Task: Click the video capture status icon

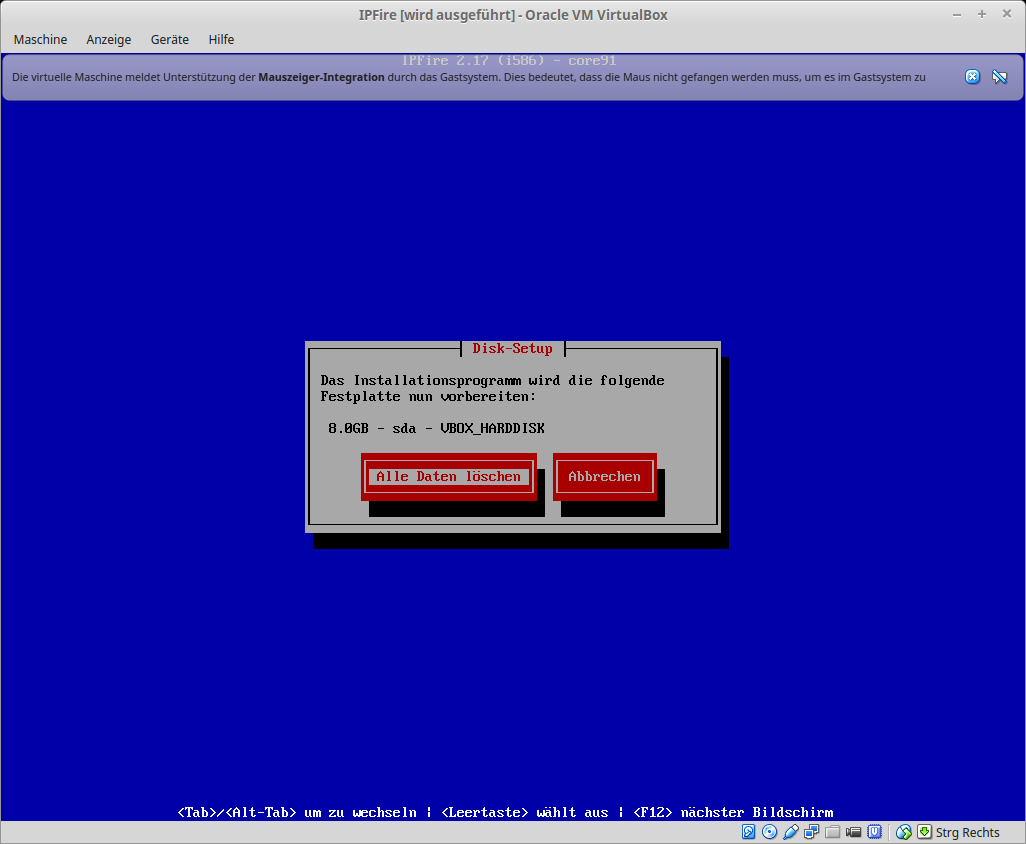Action: pyautogui.click(x=853, y=832)
